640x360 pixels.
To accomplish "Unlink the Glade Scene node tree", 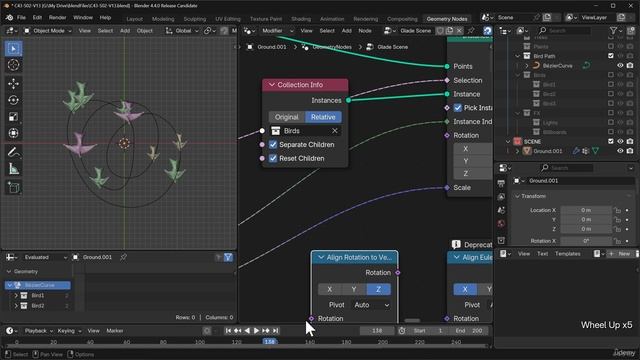I will [x=460, y=31].
